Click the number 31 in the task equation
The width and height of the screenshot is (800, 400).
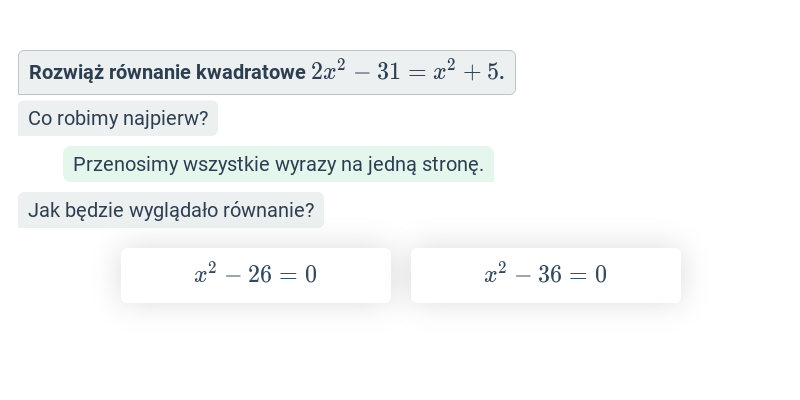389,72
